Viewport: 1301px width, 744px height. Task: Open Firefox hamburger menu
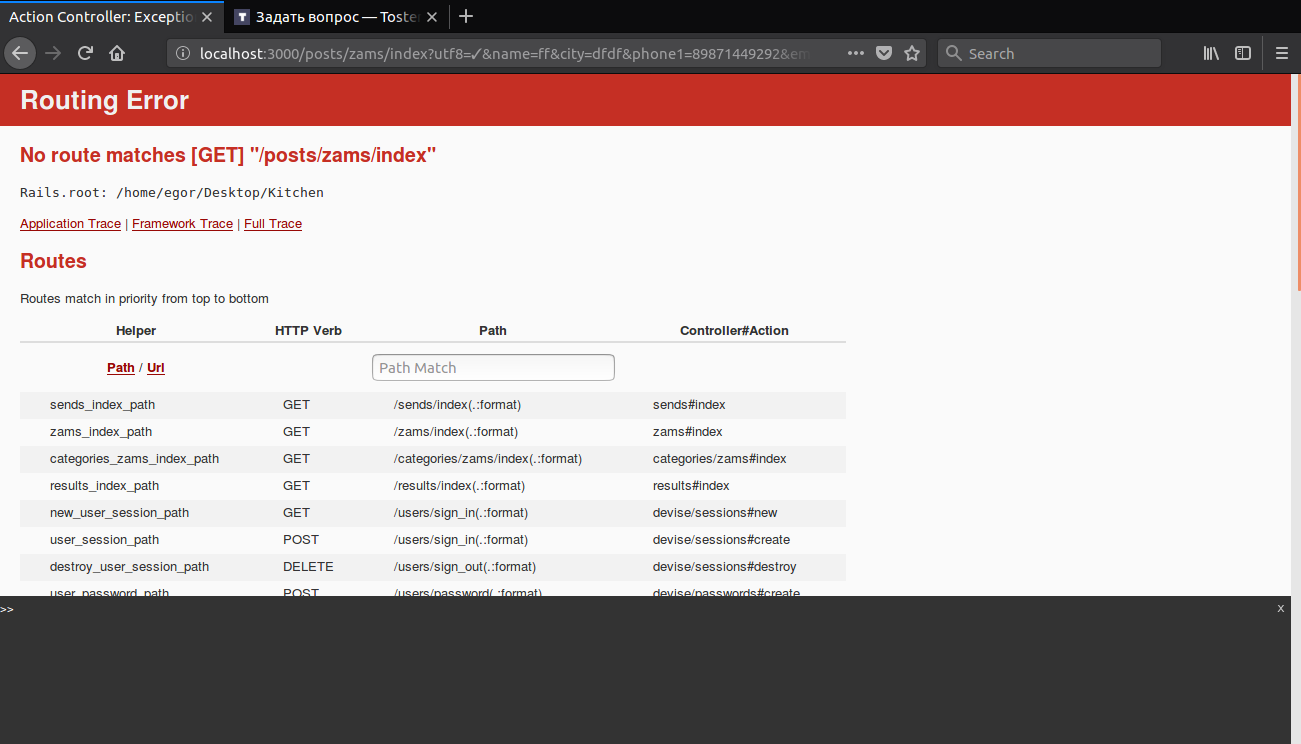coord(1282,54)
